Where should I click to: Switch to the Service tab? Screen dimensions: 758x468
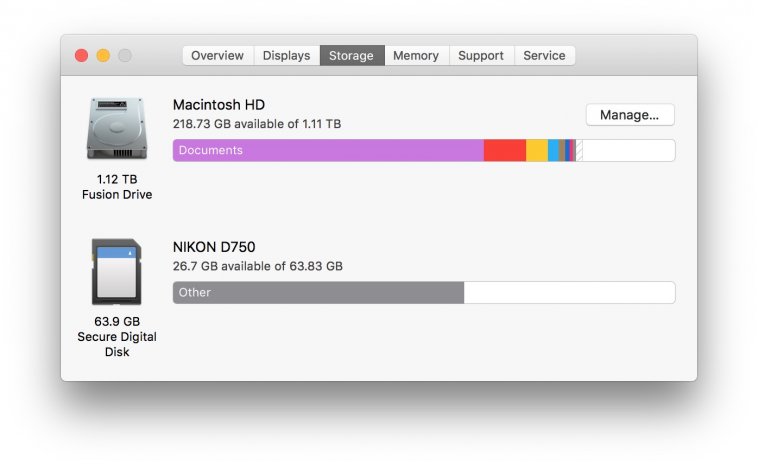coord(544,56)
